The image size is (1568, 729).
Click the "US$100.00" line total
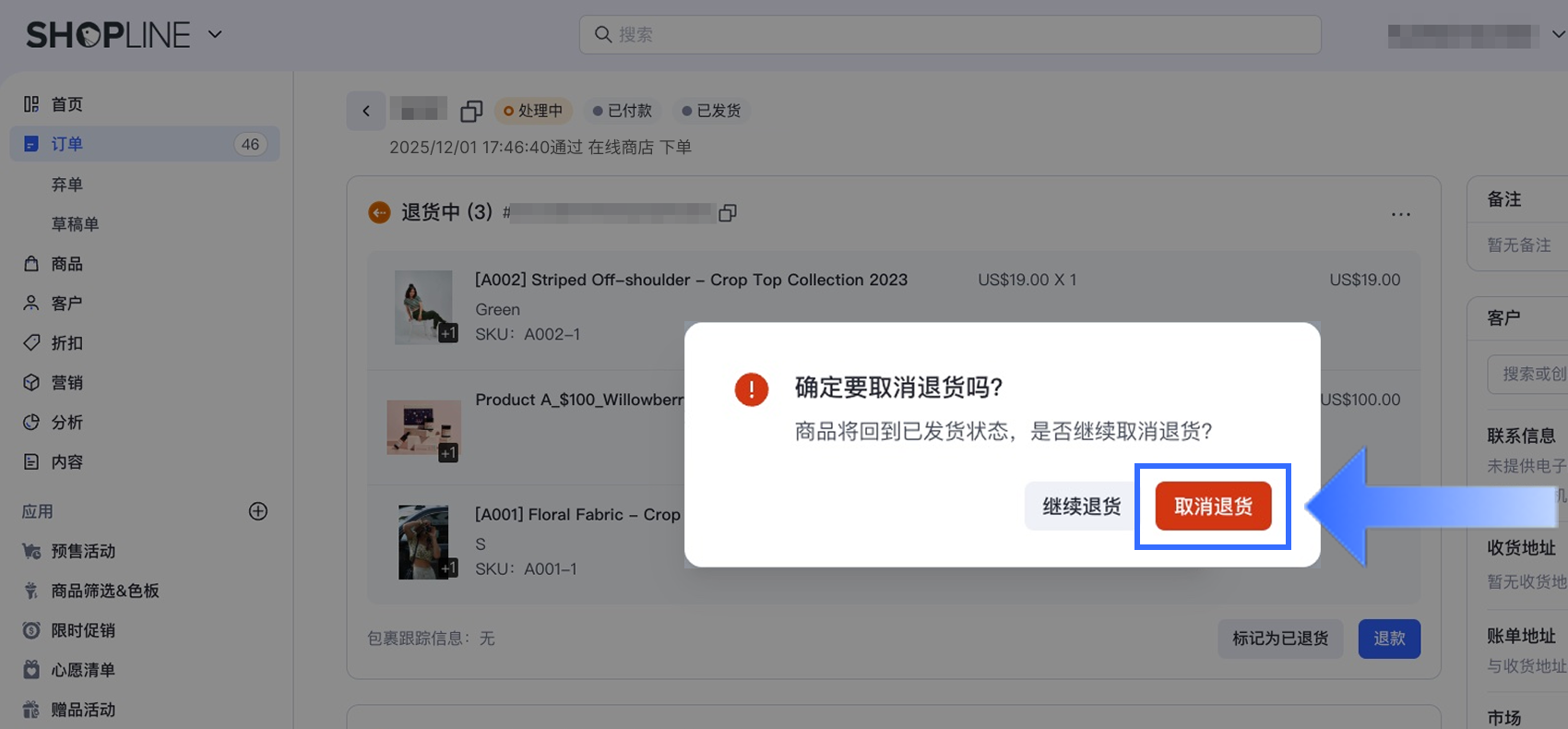coord(1360,400)
